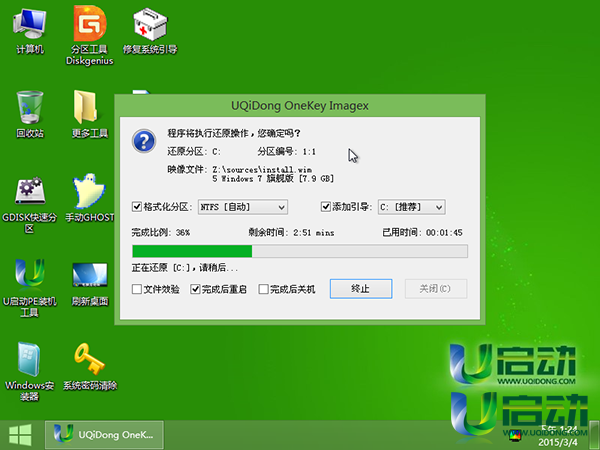Click the system tray color monitor icon
The image size is (600, 450).
(x=515, y=436)
